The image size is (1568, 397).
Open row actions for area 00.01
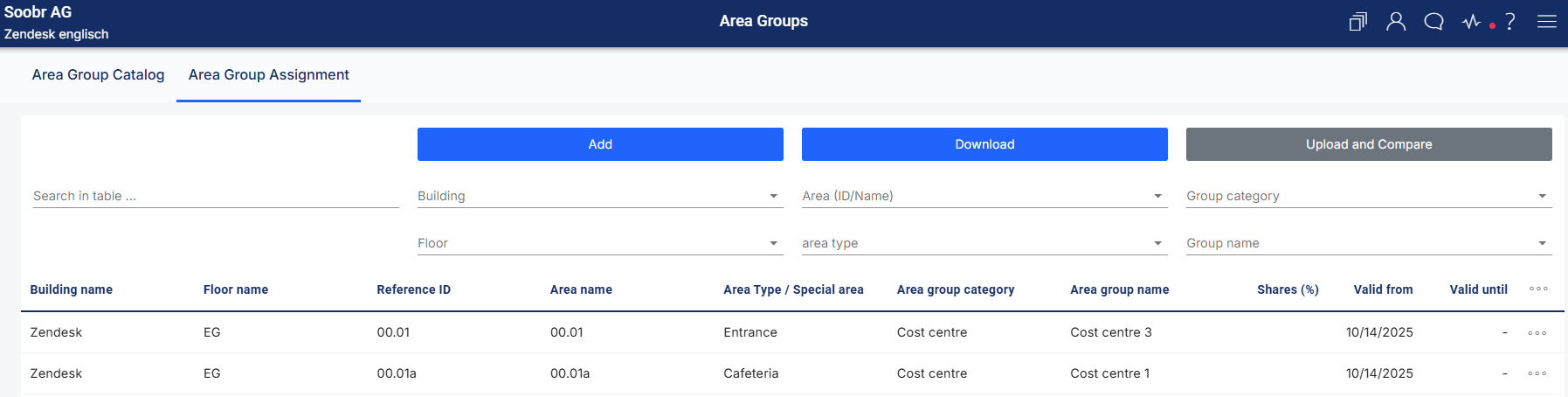(1537, 333)
